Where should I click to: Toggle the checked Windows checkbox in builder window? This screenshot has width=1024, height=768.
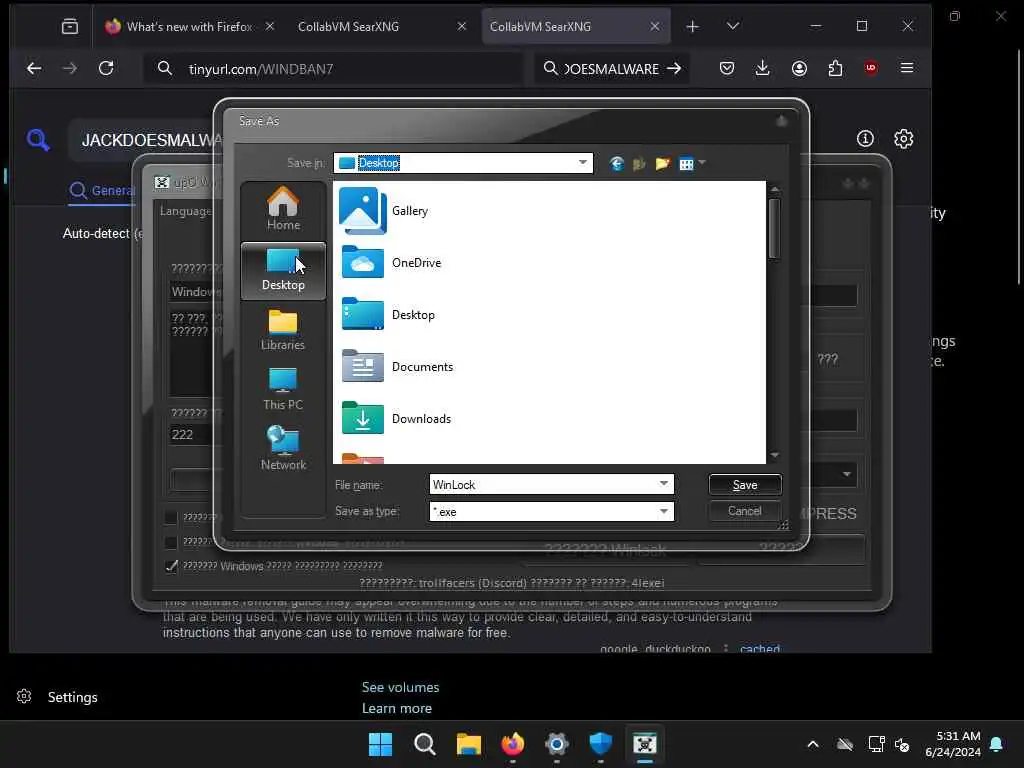171,566
